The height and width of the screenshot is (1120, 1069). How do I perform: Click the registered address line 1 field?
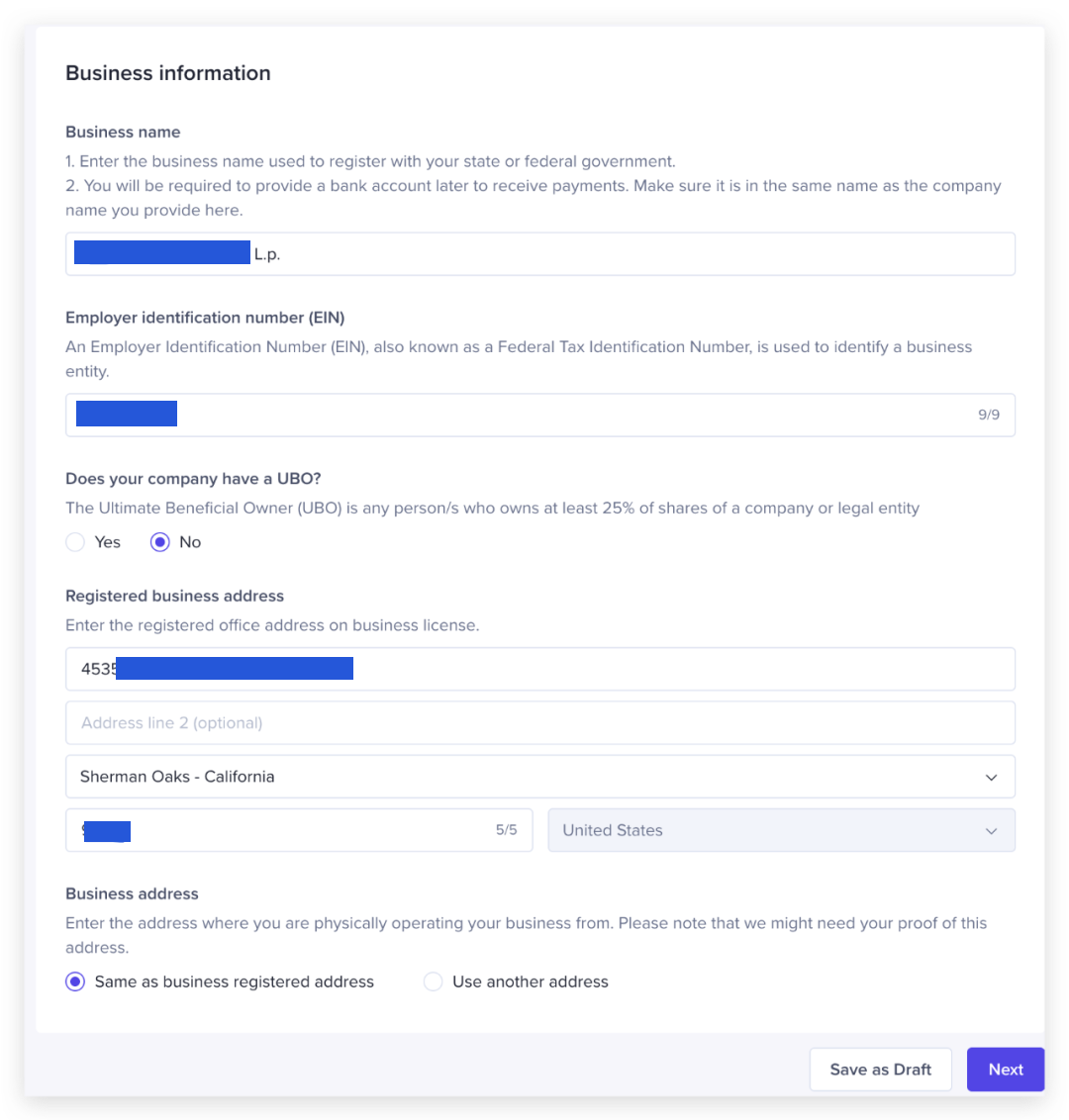pos(683,669)
